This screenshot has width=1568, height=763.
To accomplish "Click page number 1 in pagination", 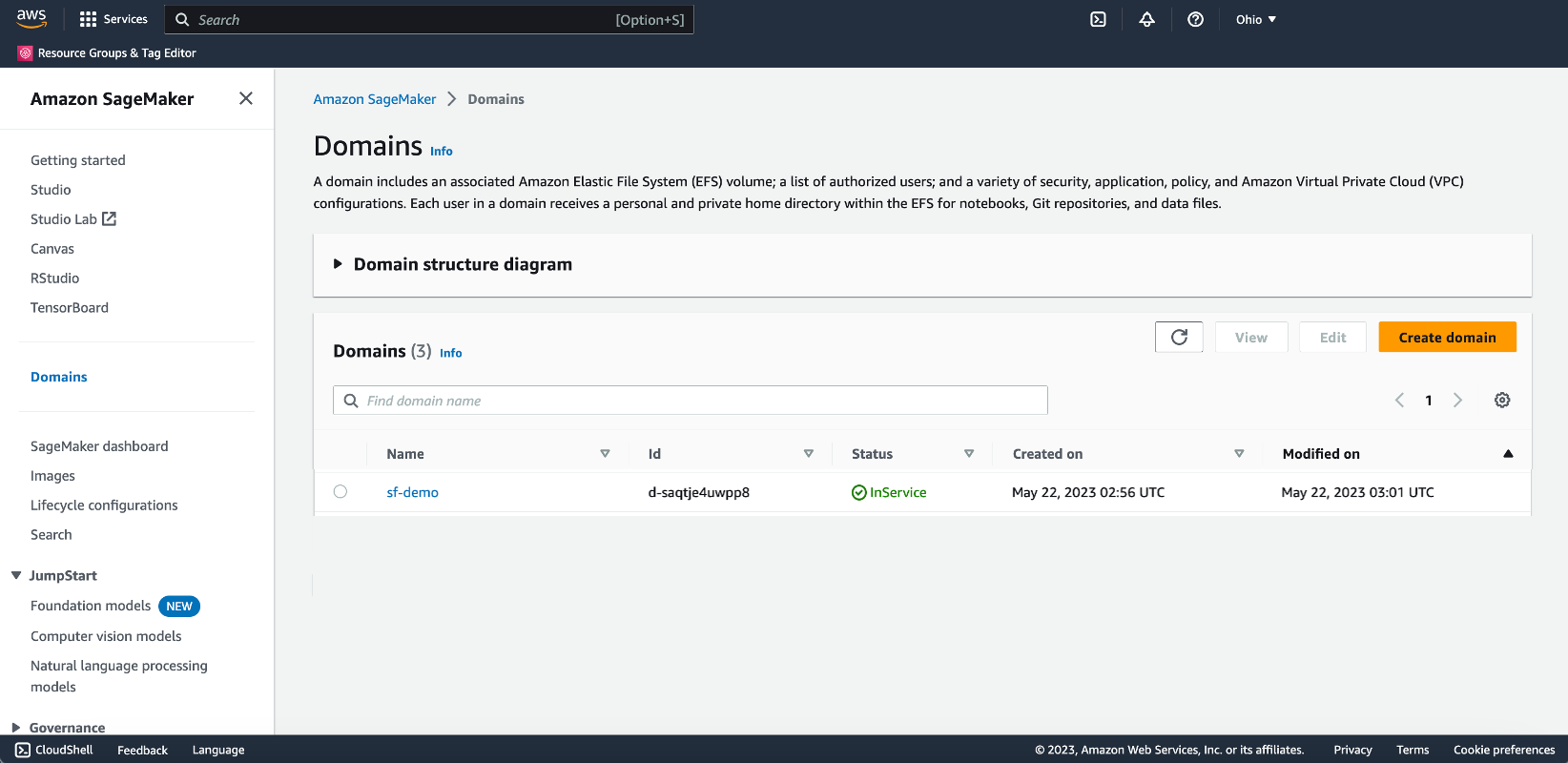I will click(1429, 401).
